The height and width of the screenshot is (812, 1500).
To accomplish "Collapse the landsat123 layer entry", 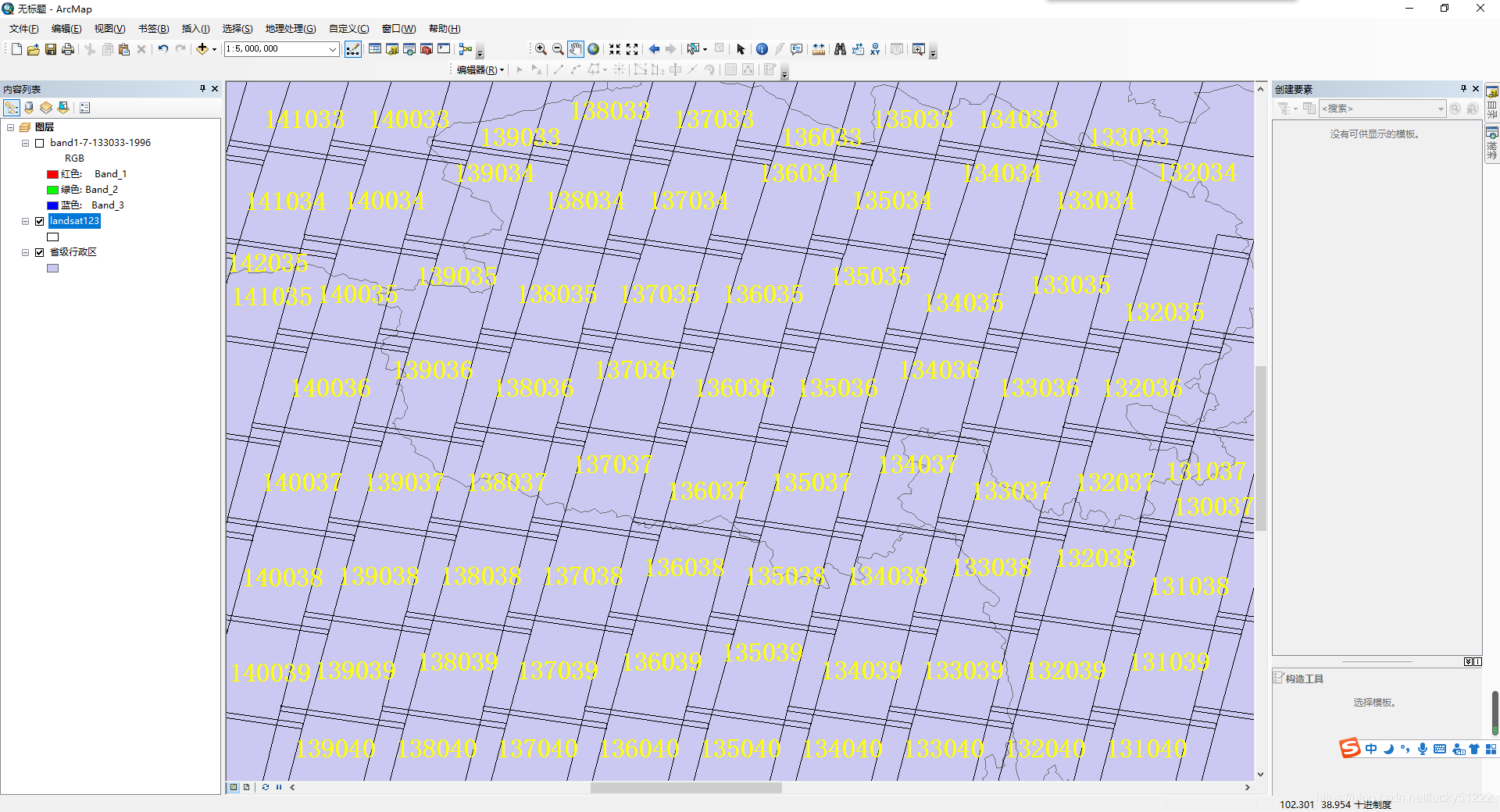I will pos(24,221).
